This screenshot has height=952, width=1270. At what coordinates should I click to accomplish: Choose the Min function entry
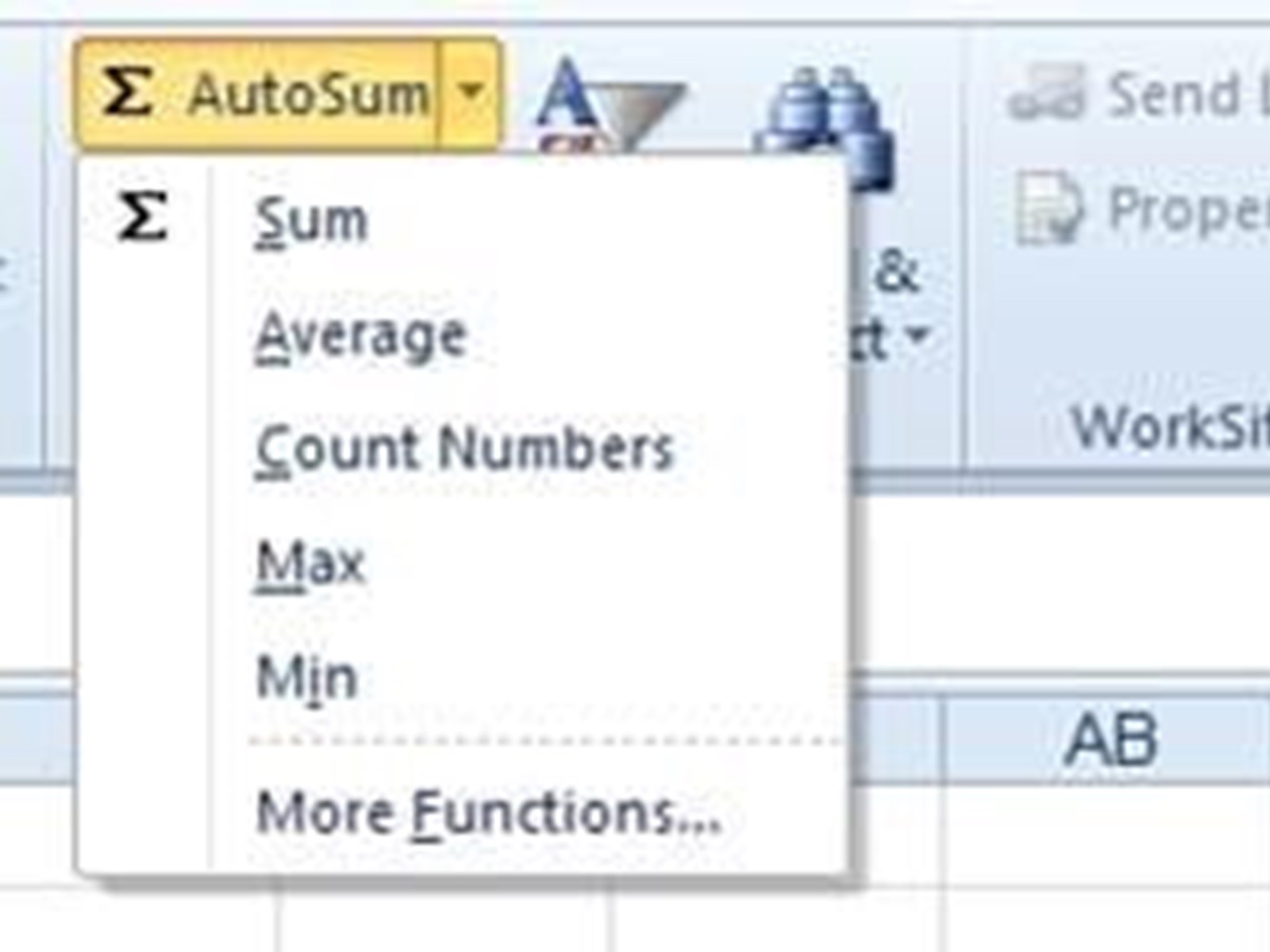[306, 678]
